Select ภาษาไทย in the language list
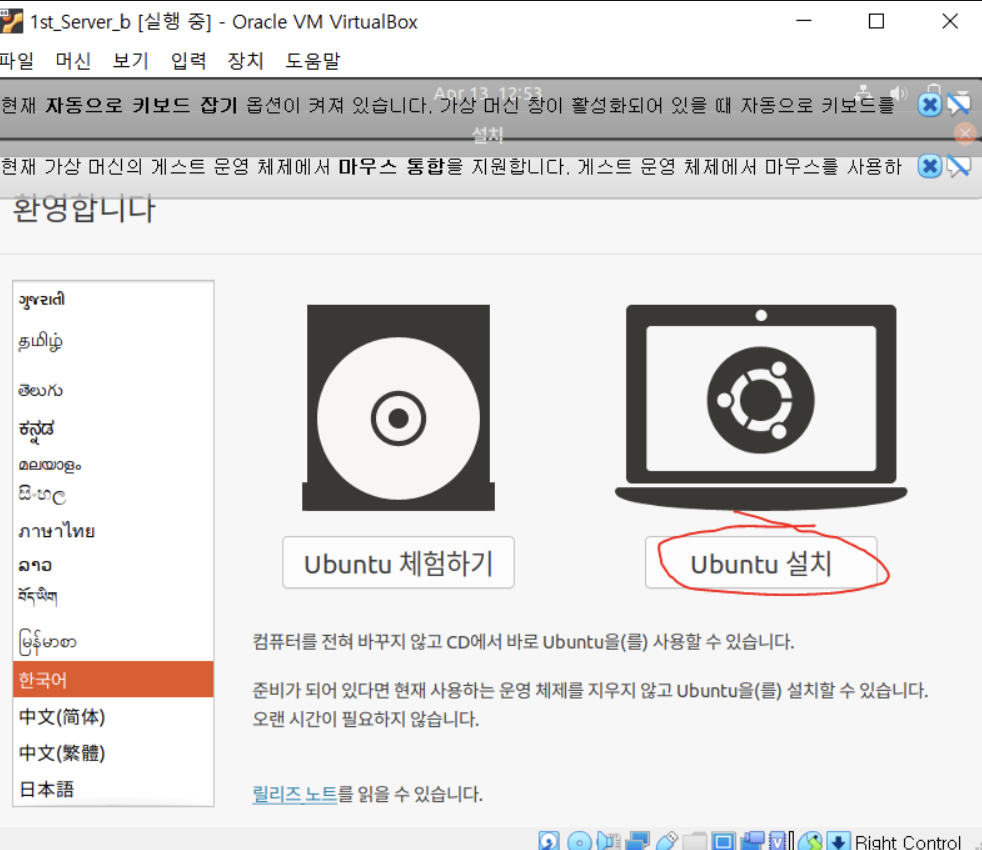The image size is (982, 850). (x=113, y=531)
